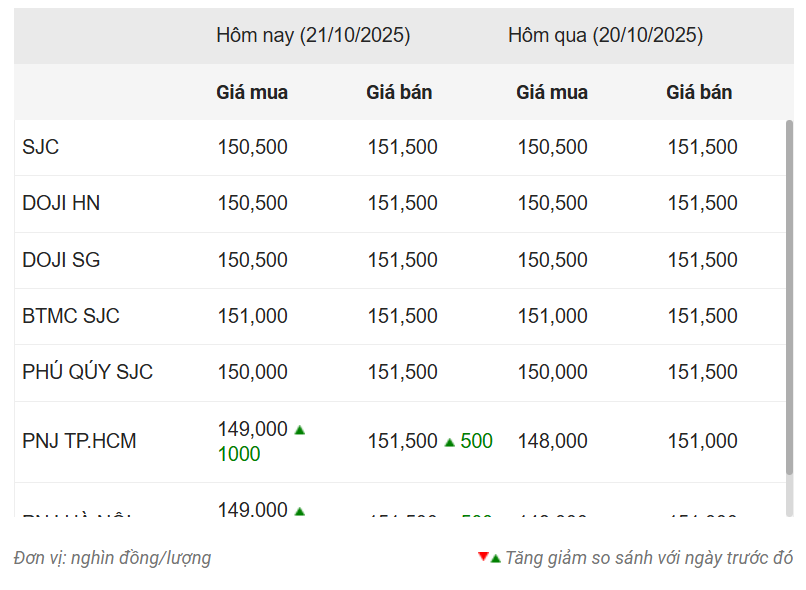Select the DOJI HN row label

tap(61, 203)
